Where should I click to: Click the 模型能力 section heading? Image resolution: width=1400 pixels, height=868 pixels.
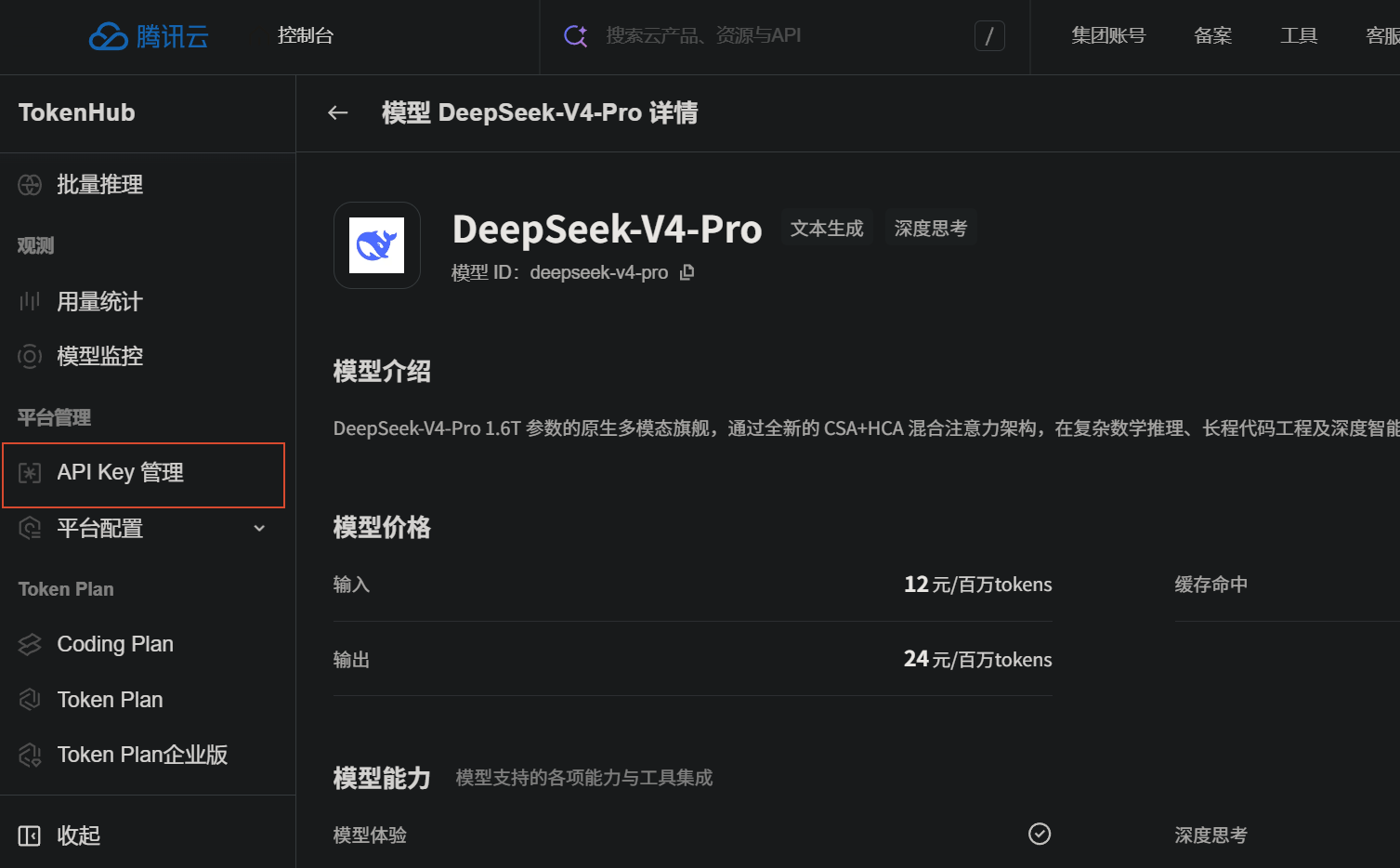(x=382, y=778)
